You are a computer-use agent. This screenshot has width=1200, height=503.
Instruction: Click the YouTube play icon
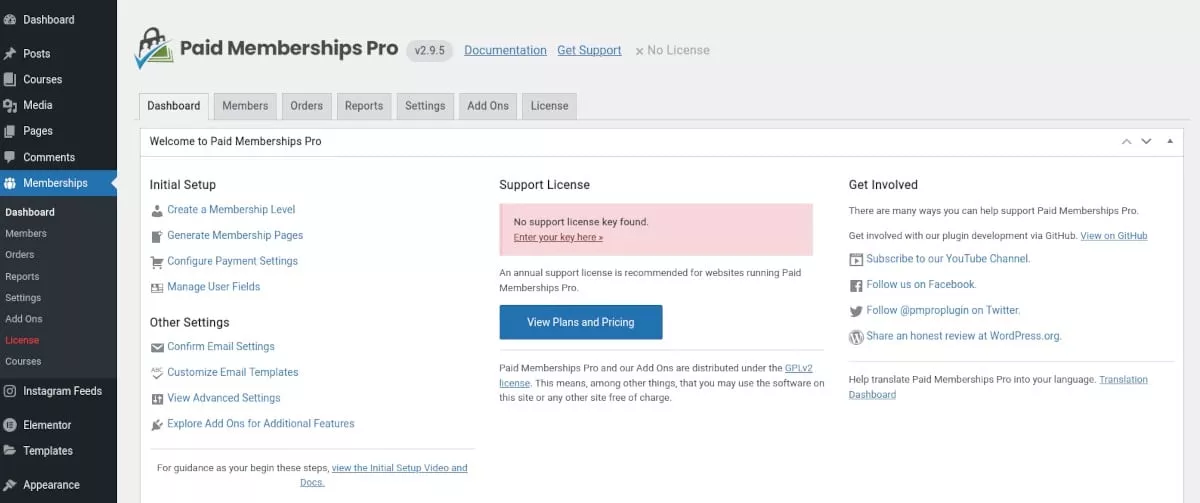(856, 259)
